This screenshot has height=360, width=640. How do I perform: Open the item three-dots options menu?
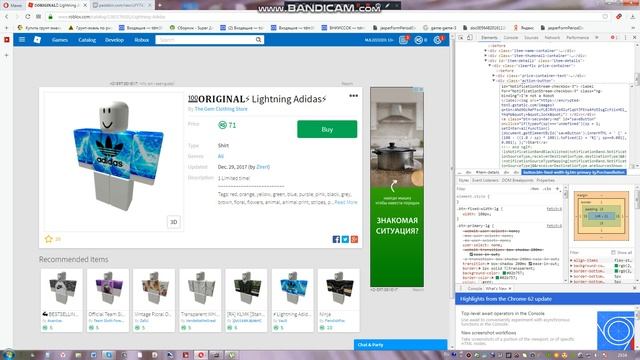click(x=353, y=96)
